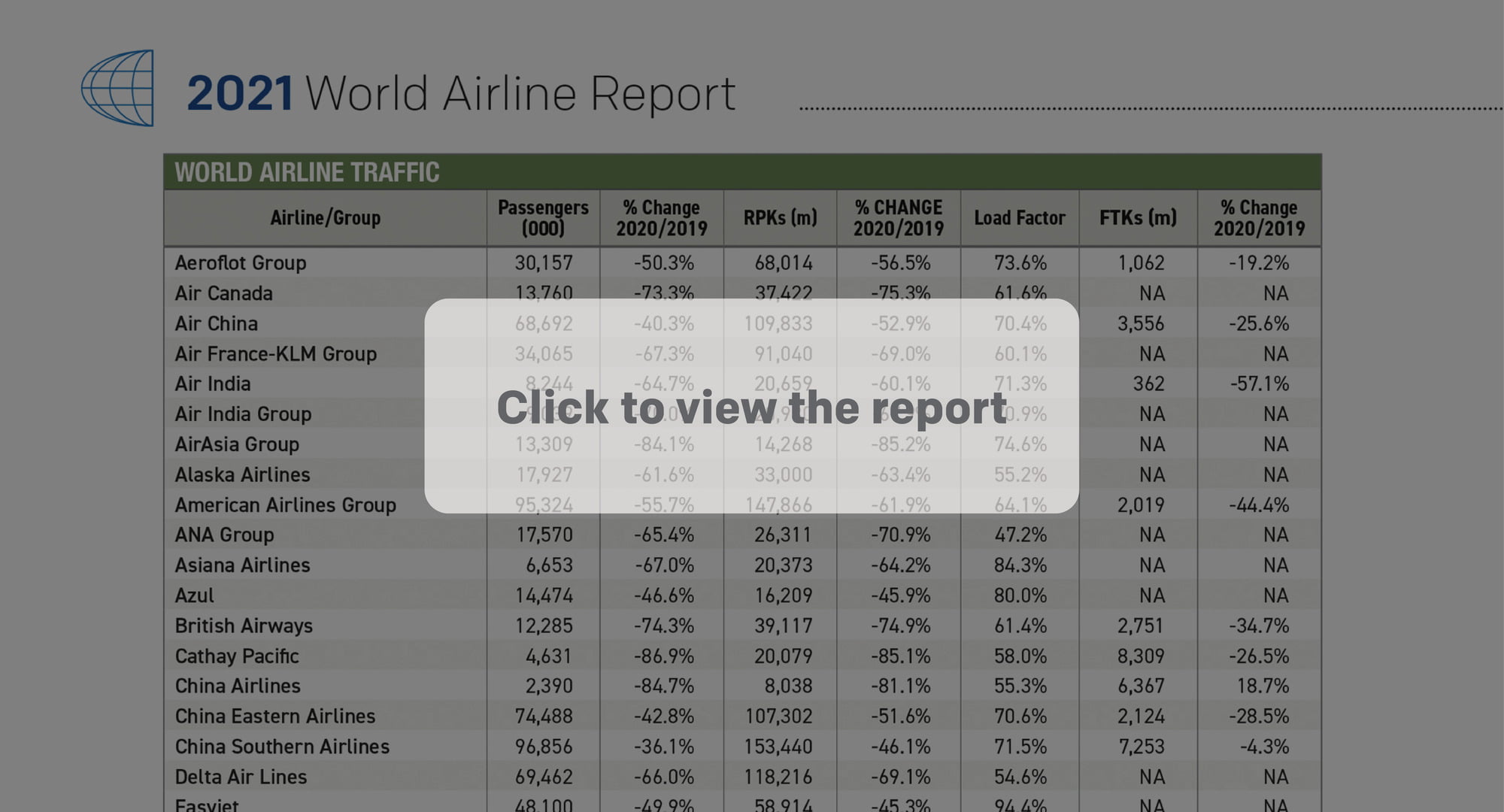1504x812 pixels.
Task: Click American Airlines FTKs value 2,019
Action: coord(1141,504)
